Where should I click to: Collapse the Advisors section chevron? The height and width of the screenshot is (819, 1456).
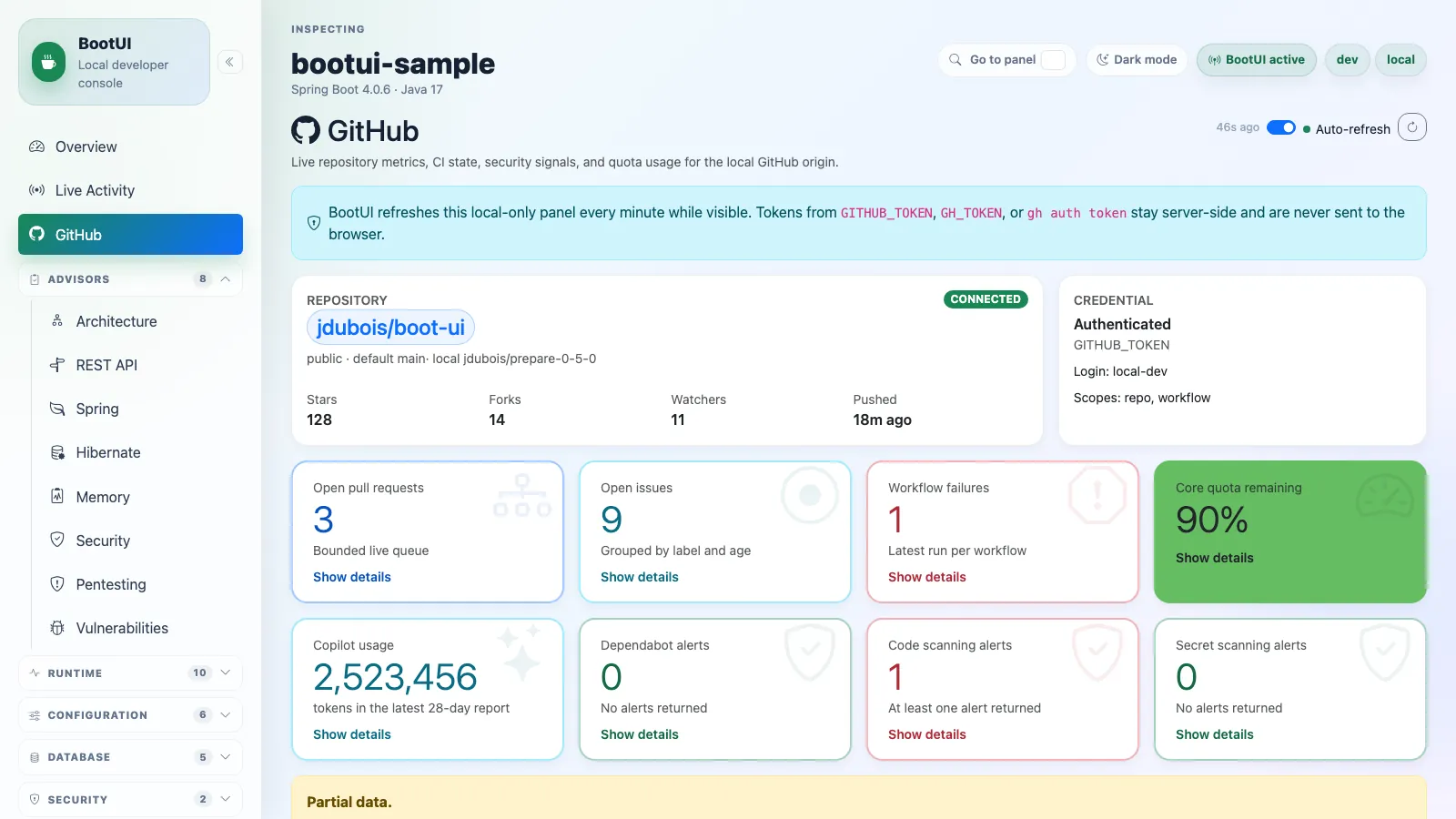pos(226,278)
